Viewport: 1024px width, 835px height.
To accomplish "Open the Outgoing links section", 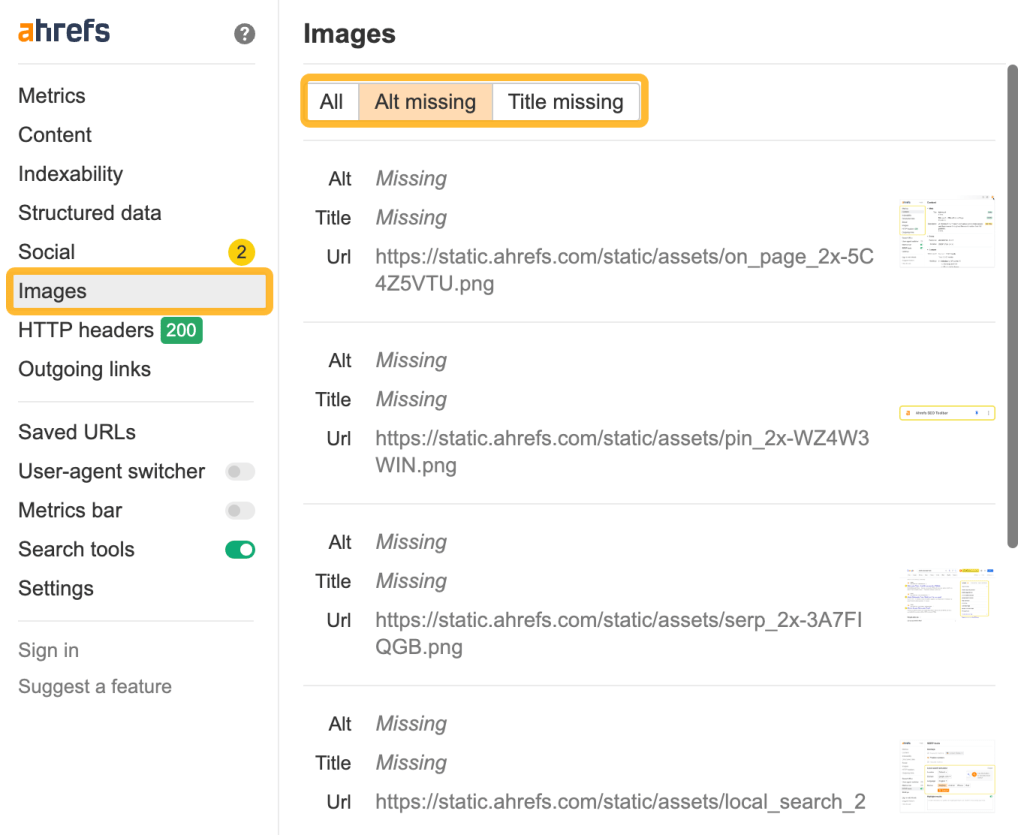I will 84,369.
